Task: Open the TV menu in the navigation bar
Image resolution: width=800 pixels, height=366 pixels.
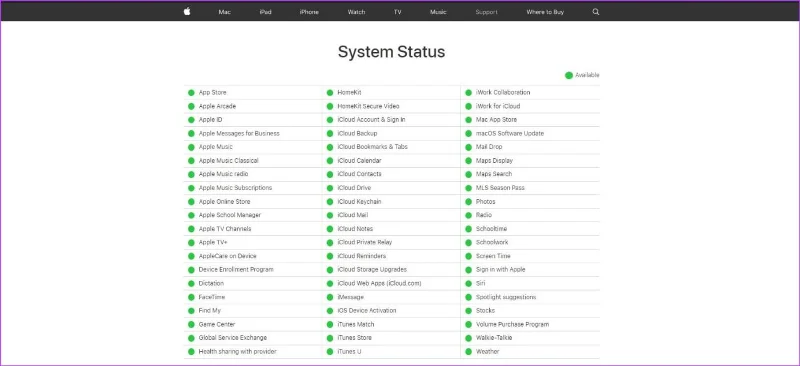Action: 397,12
